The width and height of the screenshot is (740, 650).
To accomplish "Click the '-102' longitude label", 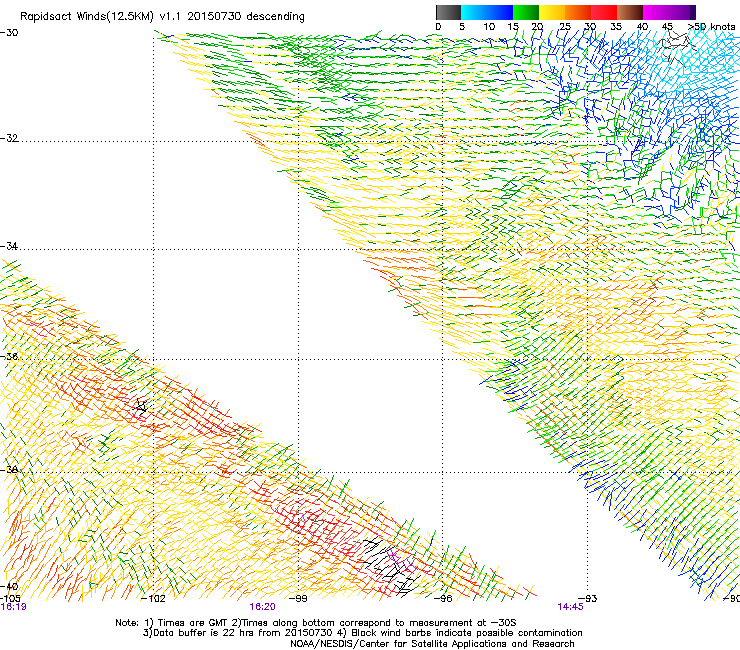I will click(x=153, y=599).
